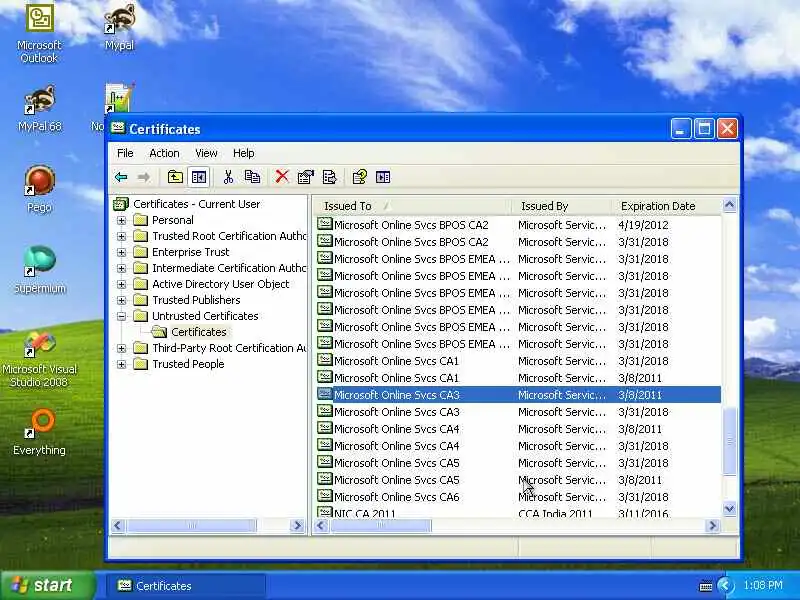Select the Mypal desktop shortcut
The width and height of the screenshot is (800, 600).
tap(119, 27)
